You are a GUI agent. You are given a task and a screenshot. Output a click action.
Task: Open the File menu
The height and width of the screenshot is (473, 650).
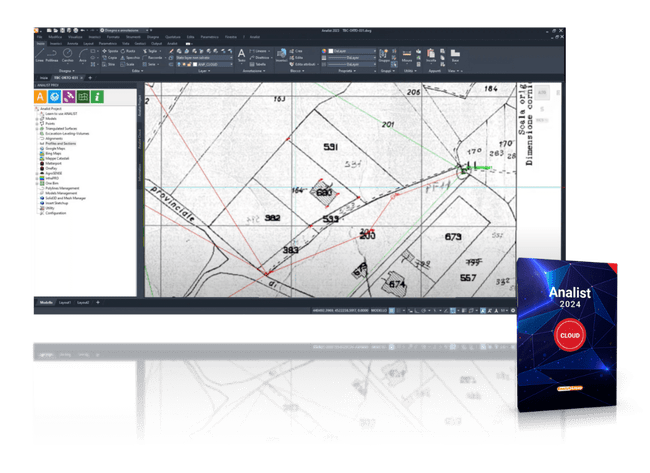[39, 37]
